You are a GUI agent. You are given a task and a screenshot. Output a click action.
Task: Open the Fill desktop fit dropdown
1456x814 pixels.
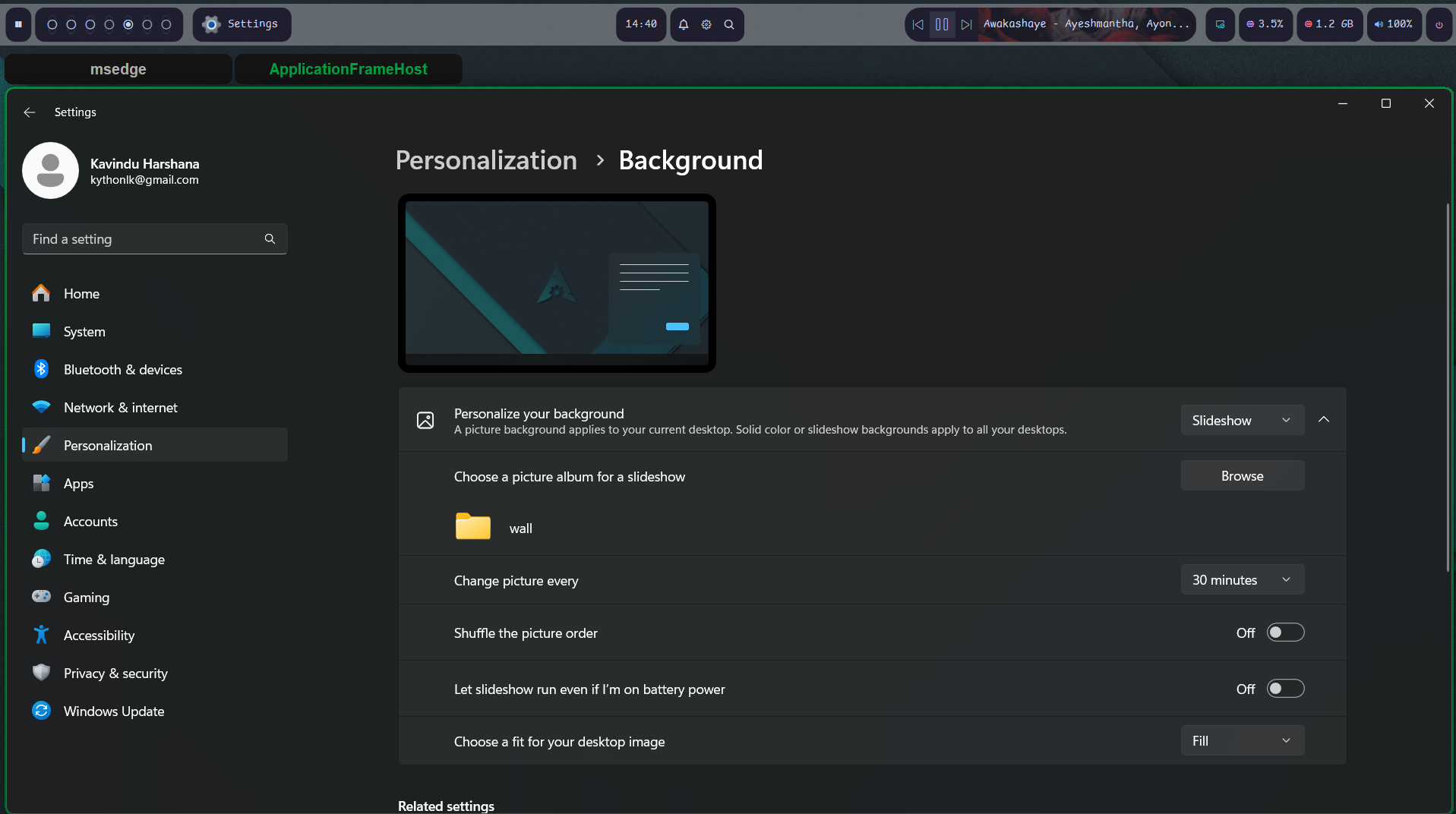pos(1242,741)
